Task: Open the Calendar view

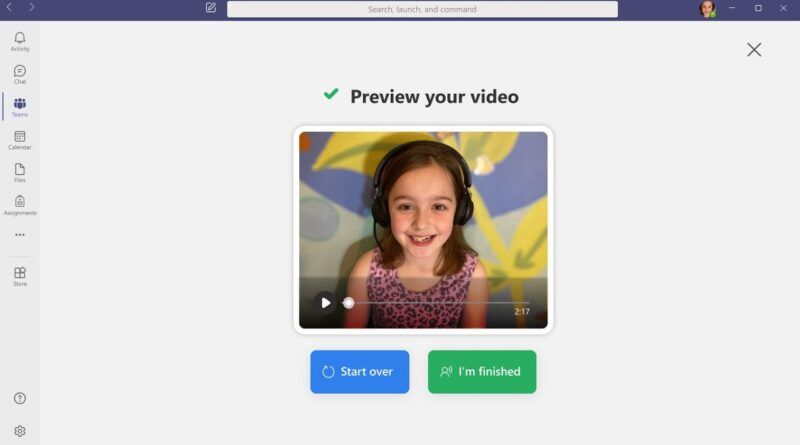Action: [20, 140]
